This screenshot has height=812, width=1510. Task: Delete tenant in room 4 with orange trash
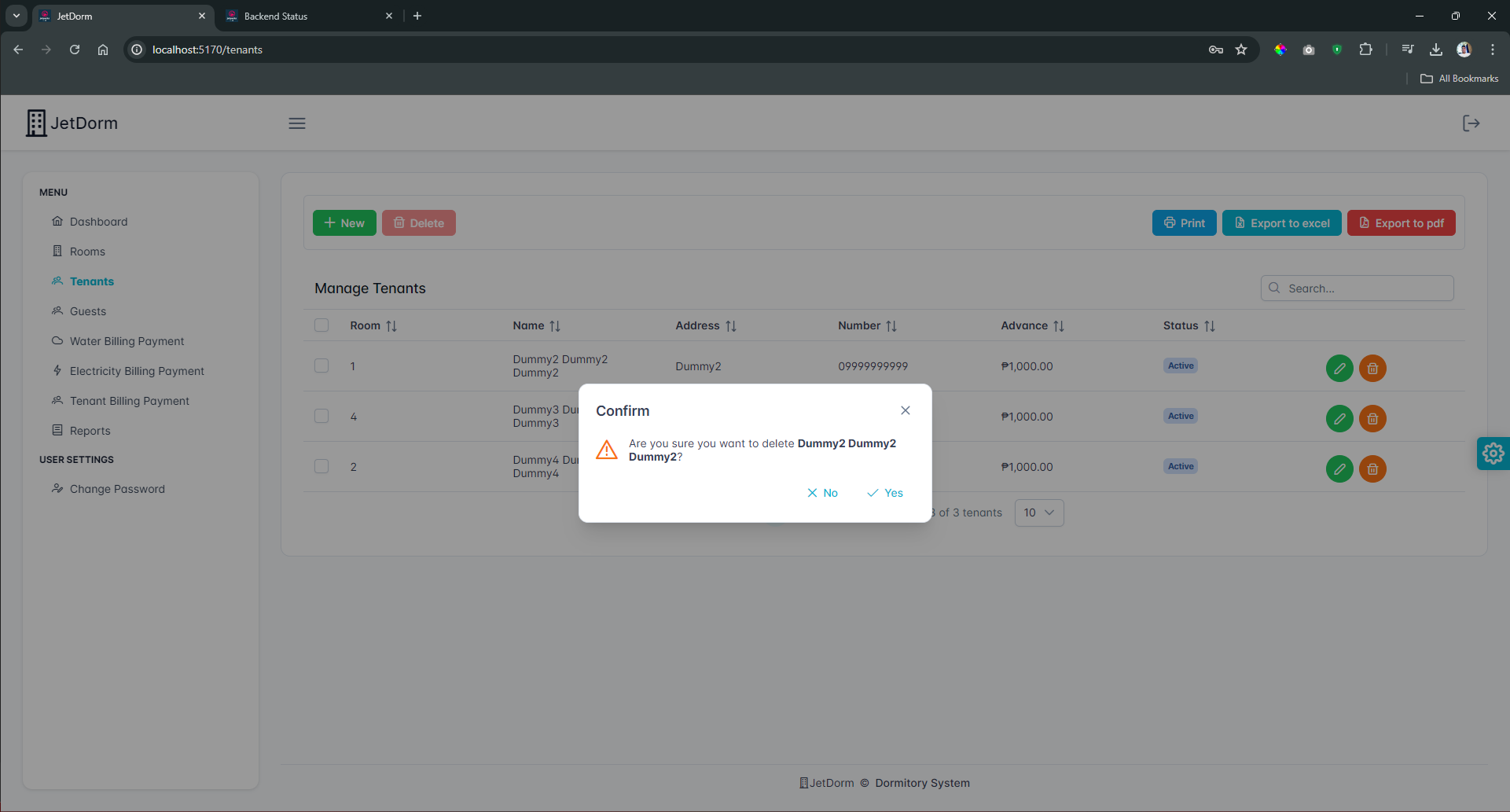click(1372, 418)
